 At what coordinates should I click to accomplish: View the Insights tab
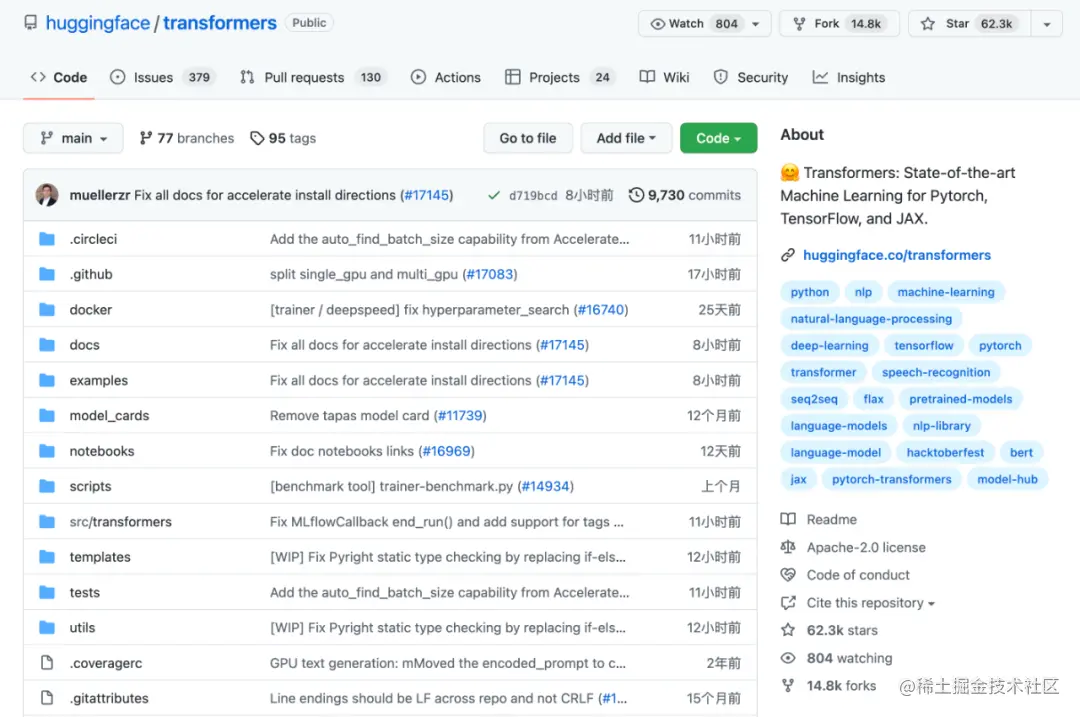[849, 78]
